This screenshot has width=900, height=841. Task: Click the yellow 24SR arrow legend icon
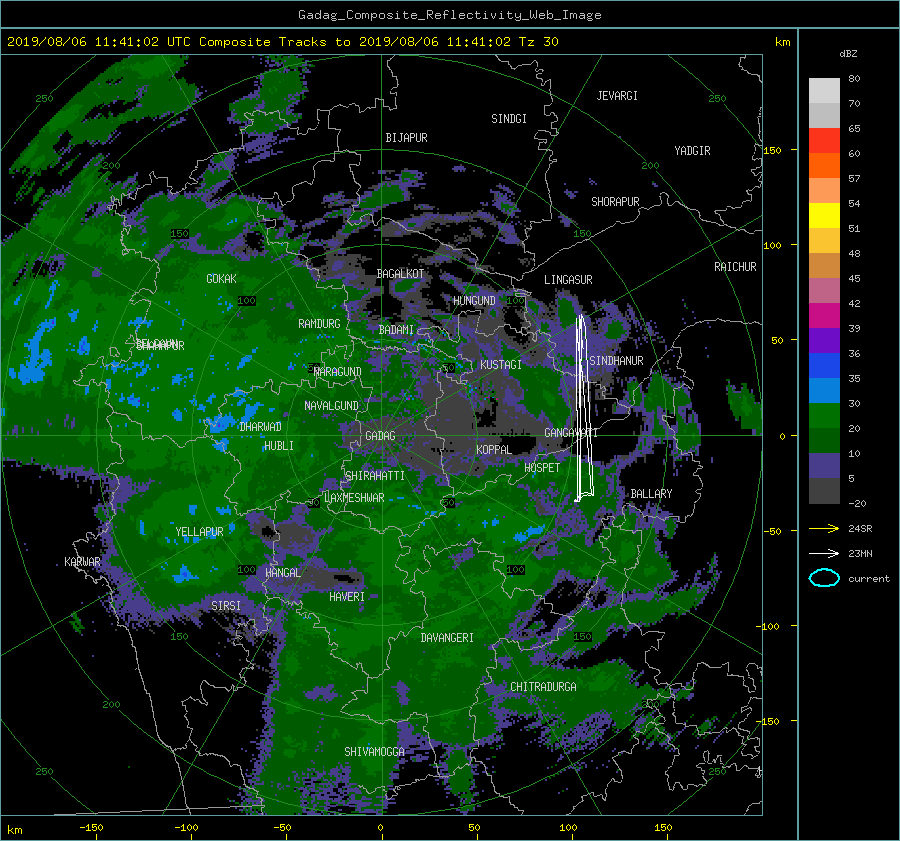coord(824,528)
